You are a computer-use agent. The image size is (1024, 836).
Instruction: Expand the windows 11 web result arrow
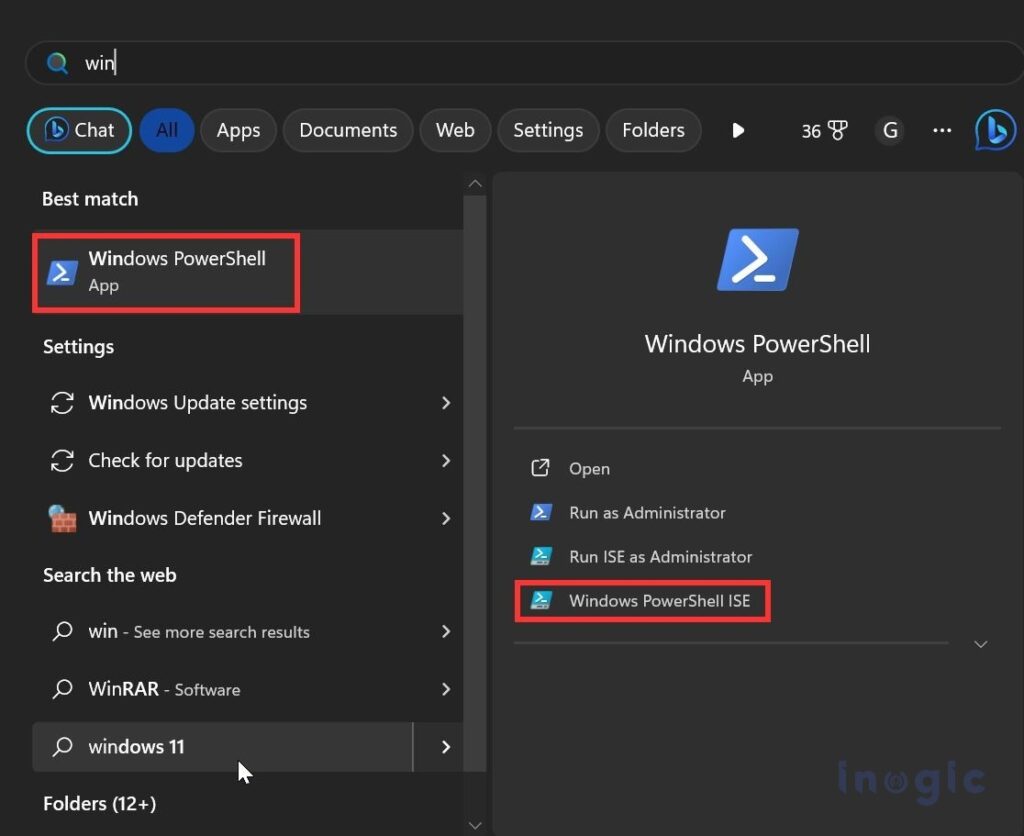click(446, 747)
